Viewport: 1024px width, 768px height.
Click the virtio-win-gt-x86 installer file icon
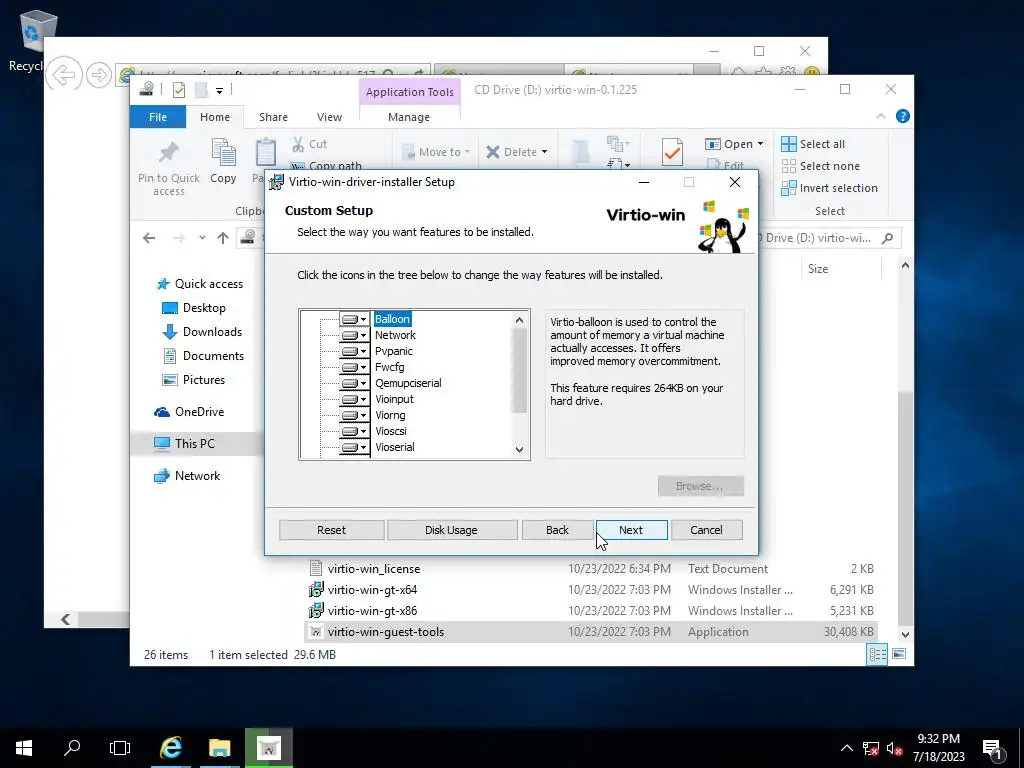[316, 611]
